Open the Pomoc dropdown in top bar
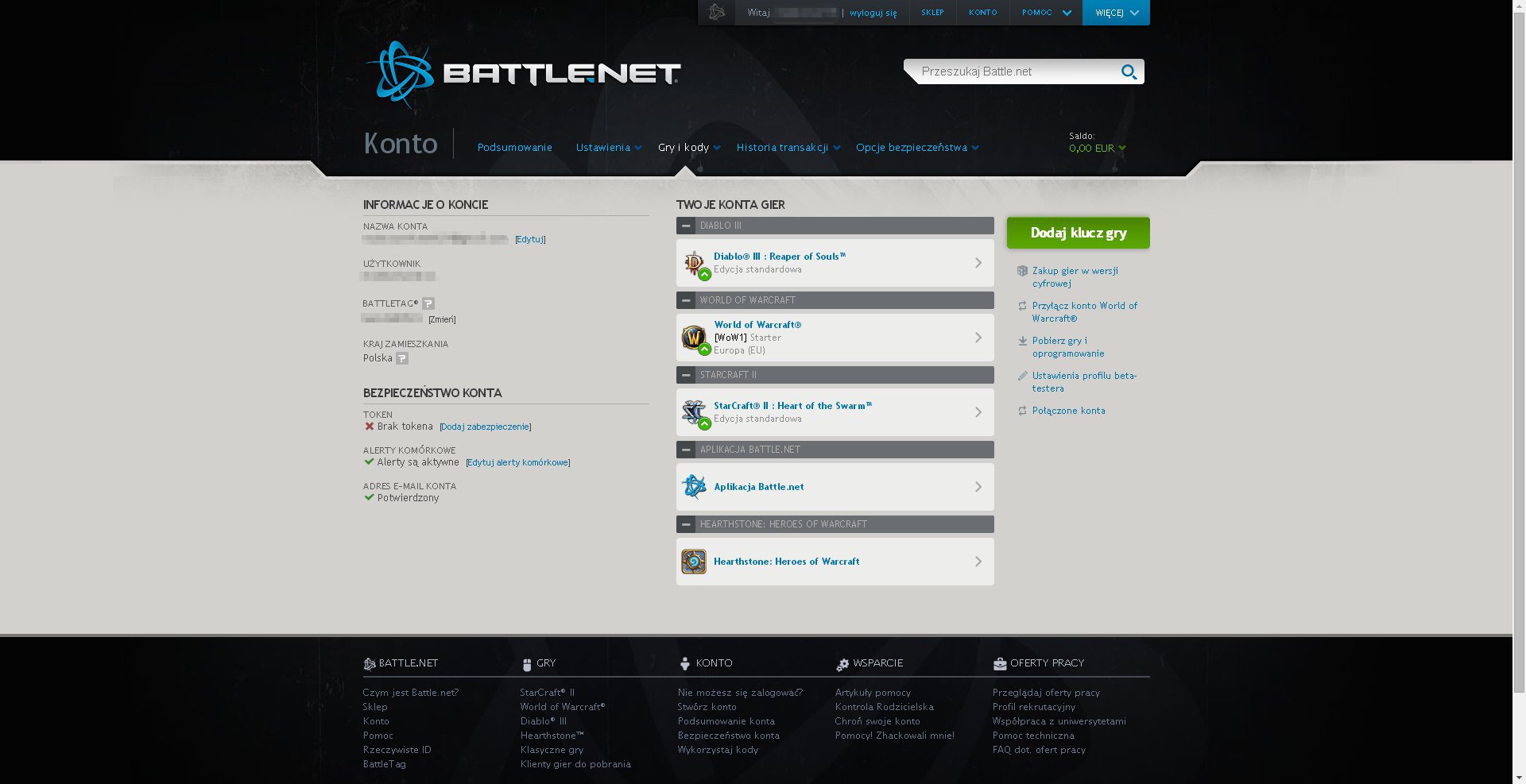This screenshot has width=1526, height=784. click(1046, 13)
